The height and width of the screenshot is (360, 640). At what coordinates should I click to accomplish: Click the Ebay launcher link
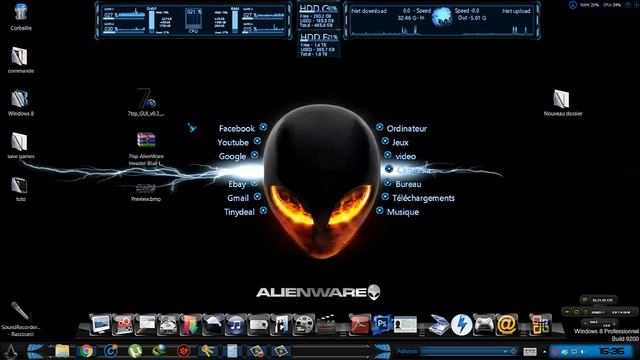(x=237, y=184)
